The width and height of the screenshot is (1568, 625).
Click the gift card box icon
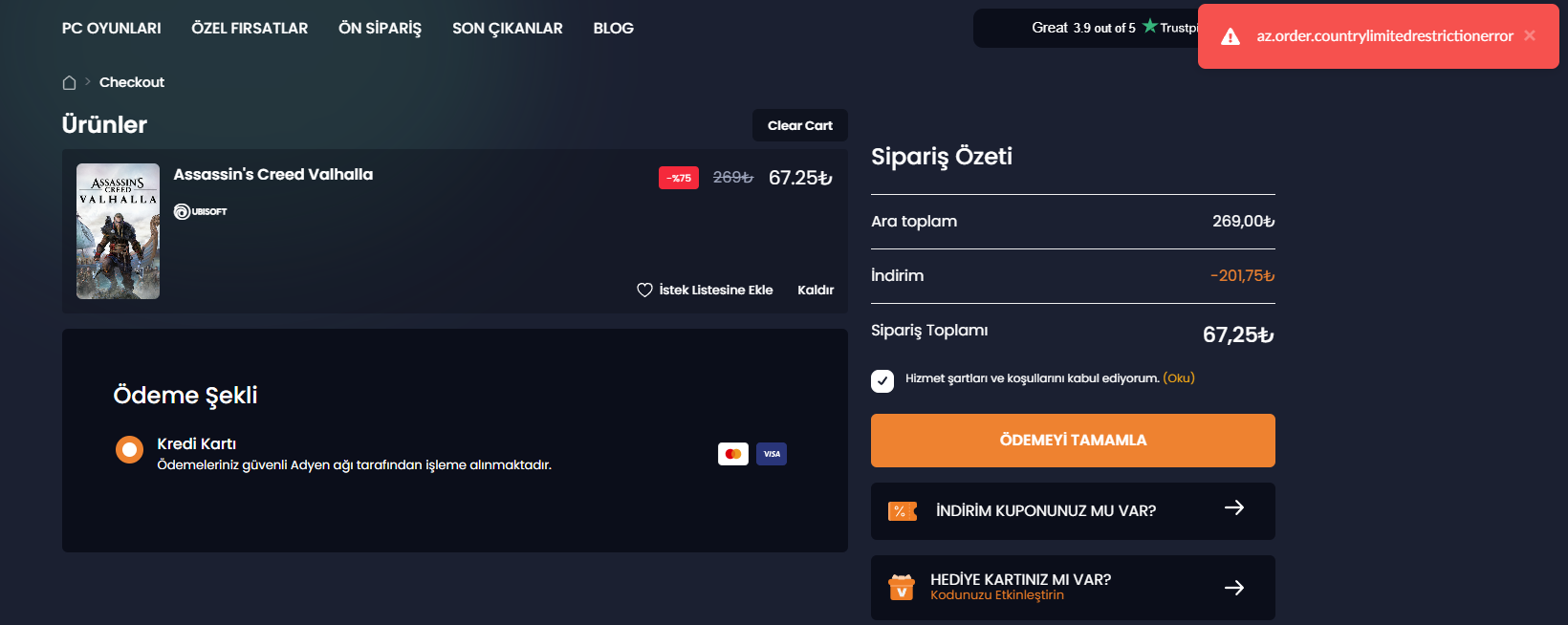tap(902, 587)
